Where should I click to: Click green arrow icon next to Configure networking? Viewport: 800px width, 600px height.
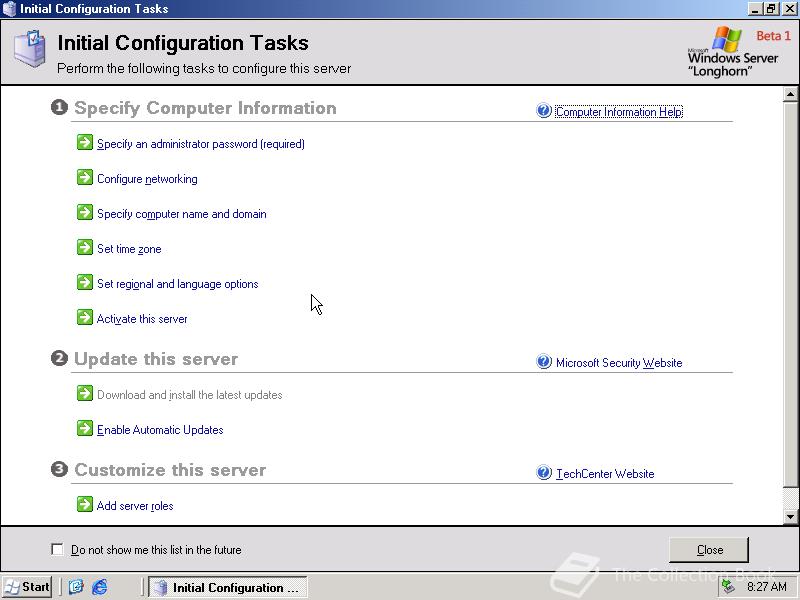point(85,178)
